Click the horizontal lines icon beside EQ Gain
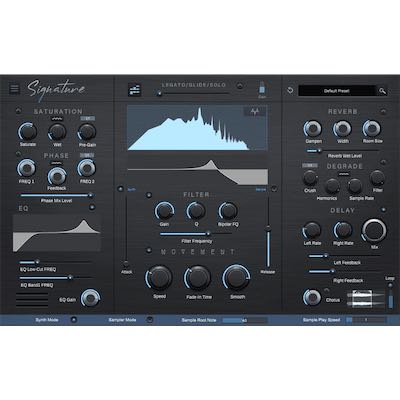400x400 pixels. point(32,300)
